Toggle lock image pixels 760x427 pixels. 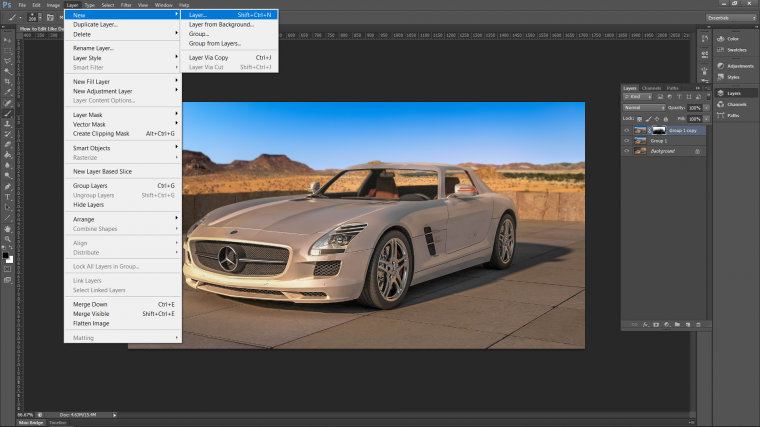click(649, 119)
